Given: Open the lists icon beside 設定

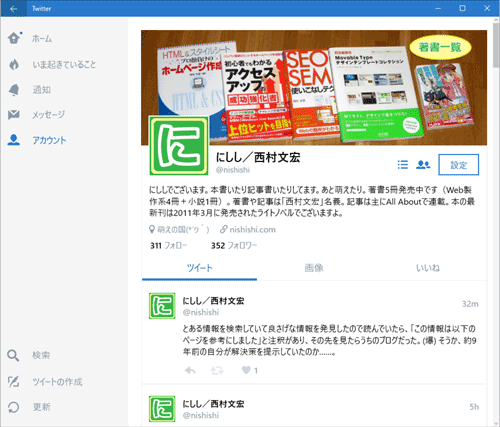Looking at the screenshot, I should pos(403,164).
